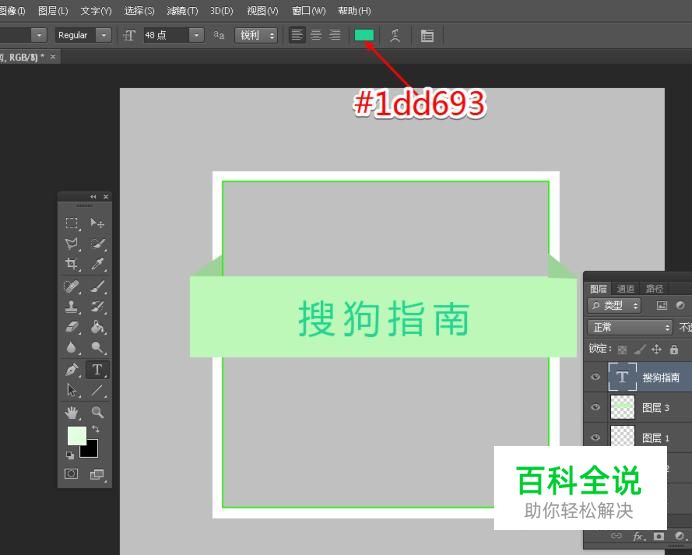Switch to the 路径 paths tab
Screen dimensions: 692x555
654,289
